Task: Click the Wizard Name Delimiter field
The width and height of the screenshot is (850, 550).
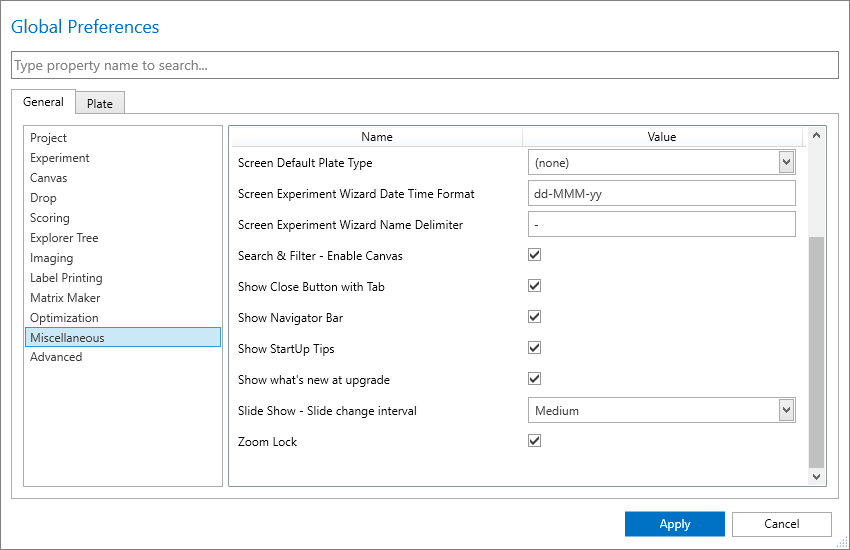Action: 661,224
